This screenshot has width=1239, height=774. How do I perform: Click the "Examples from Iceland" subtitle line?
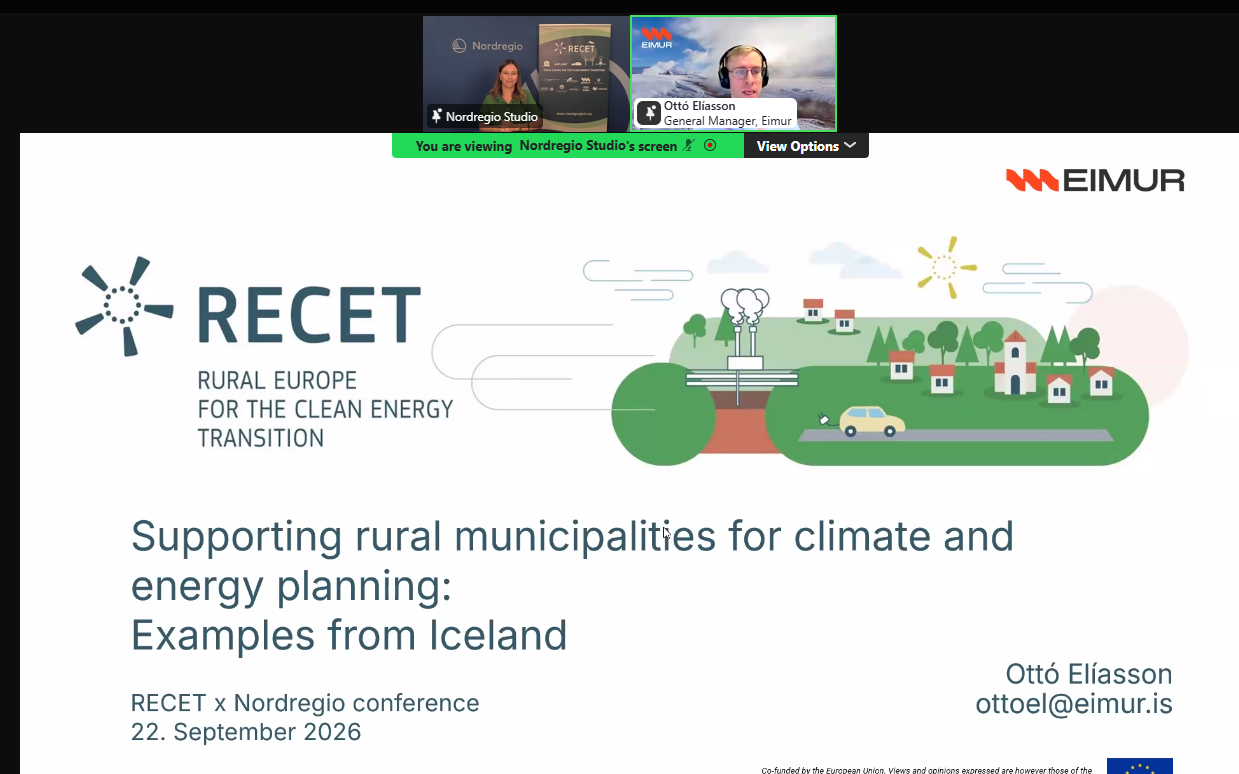tap(349, 635)
